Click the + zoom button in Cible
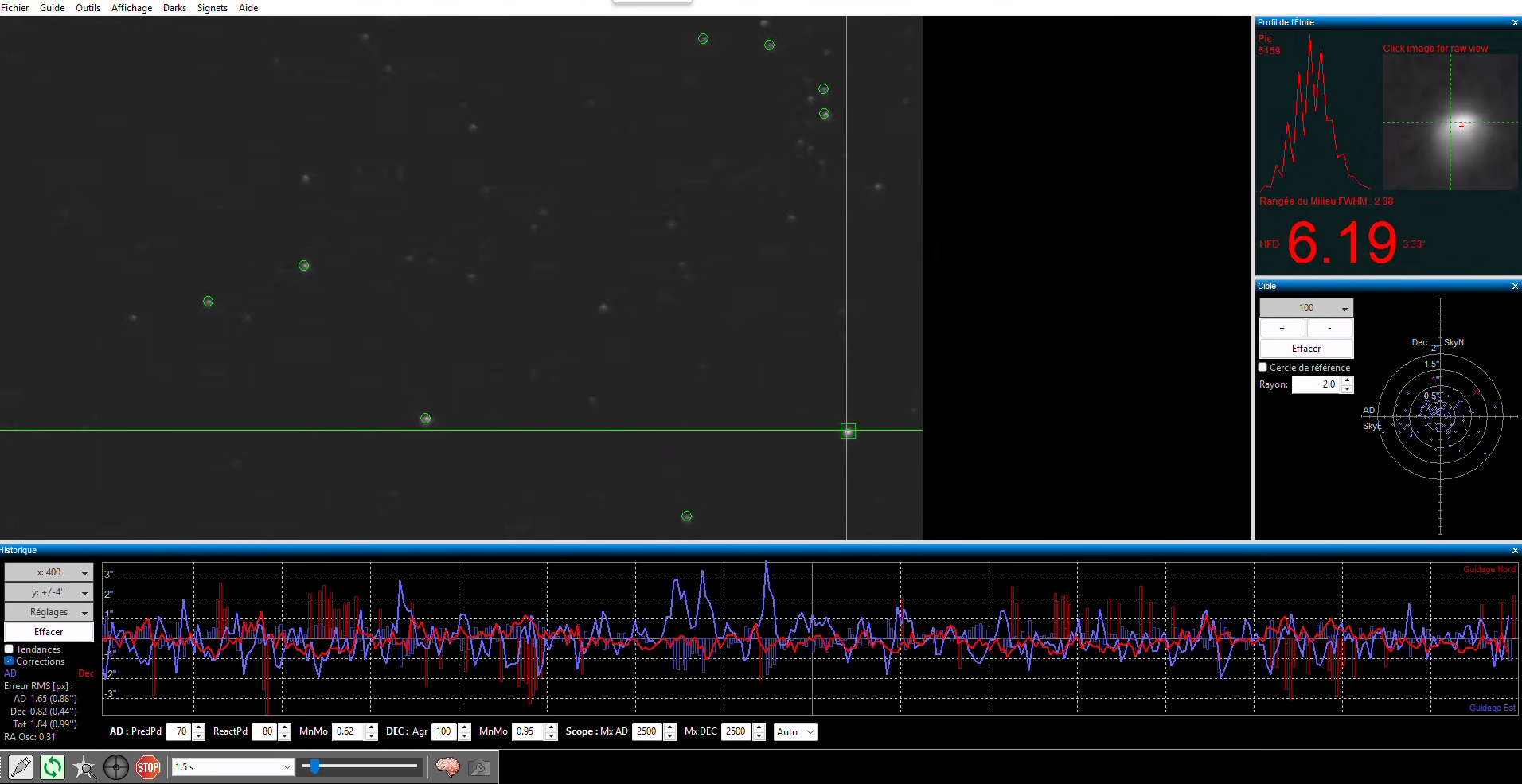 1282,328
